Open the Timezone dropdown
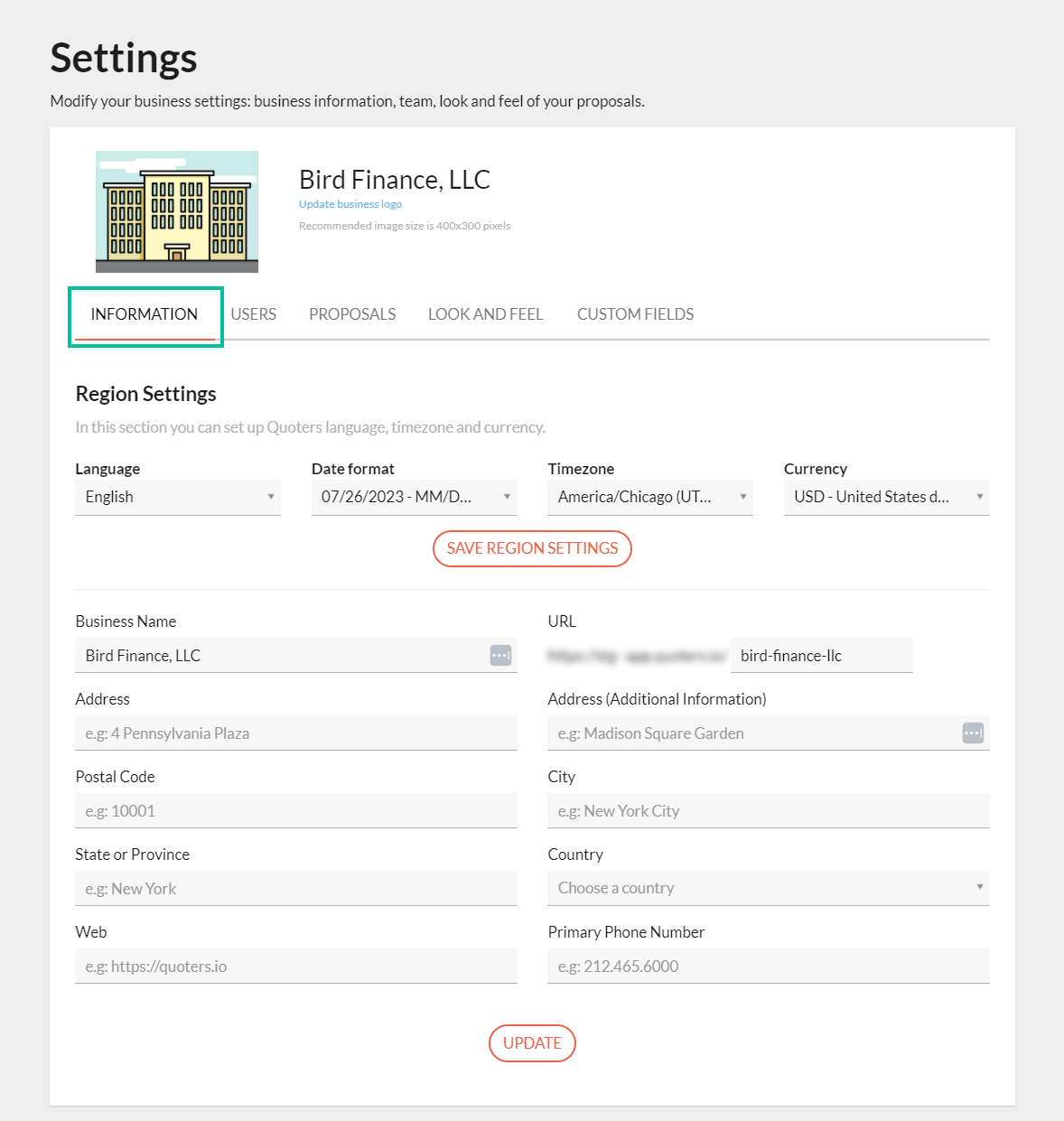 coord(650,497)
